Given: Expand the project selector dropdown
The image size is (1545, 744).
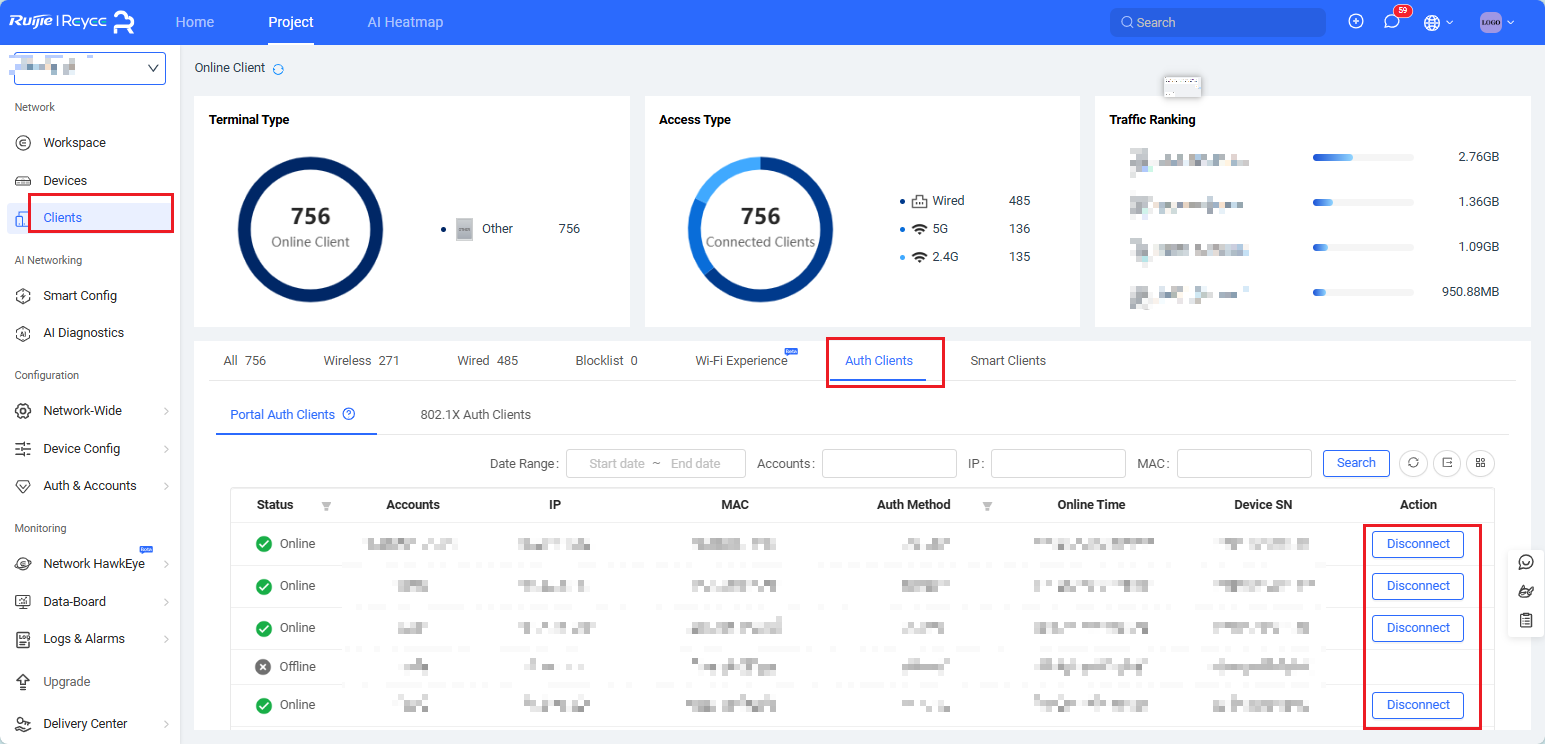Looking at the screenshot, I should [90, 68].
